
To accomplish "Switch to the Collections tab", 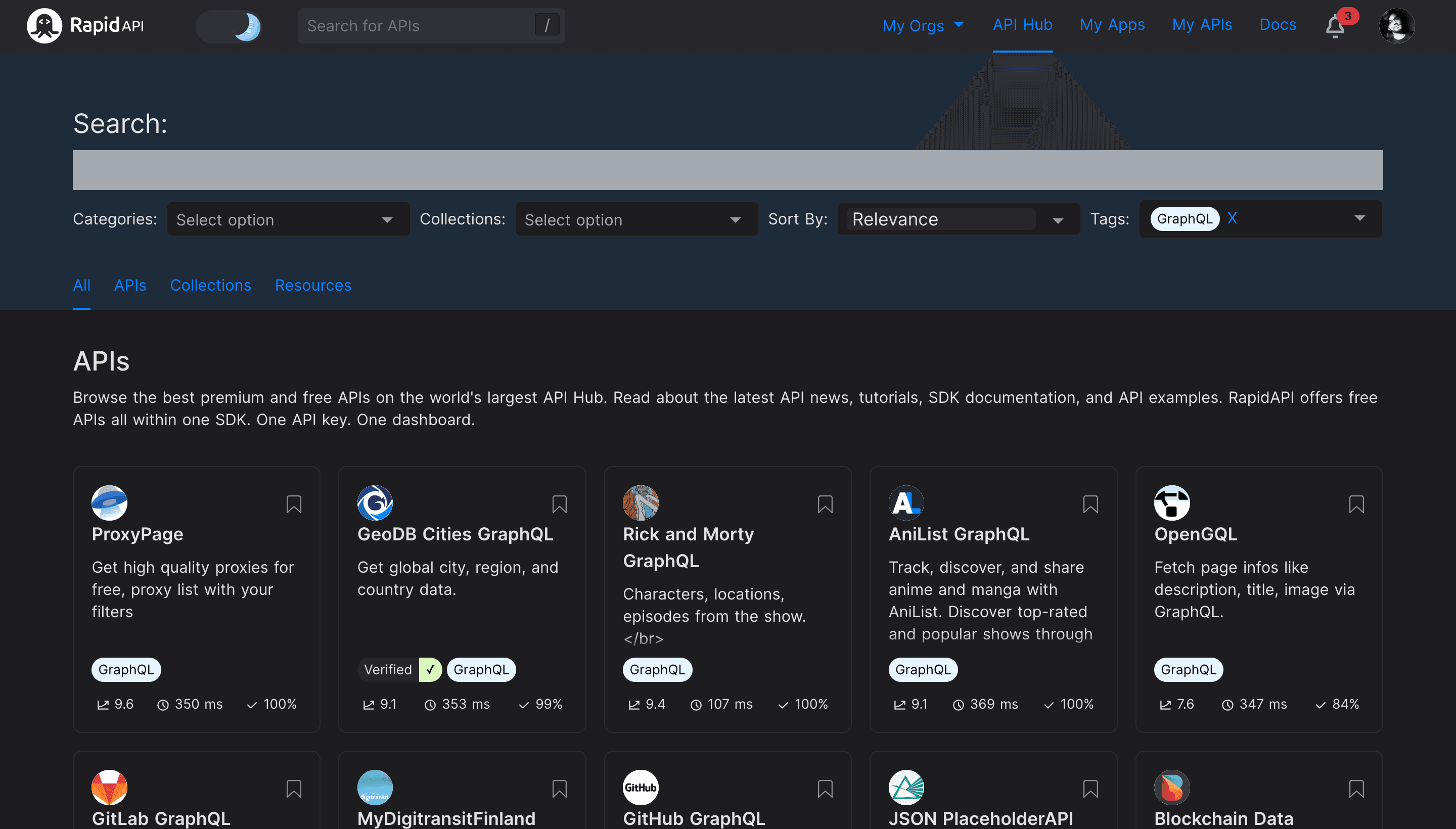I will click(210, 285).
